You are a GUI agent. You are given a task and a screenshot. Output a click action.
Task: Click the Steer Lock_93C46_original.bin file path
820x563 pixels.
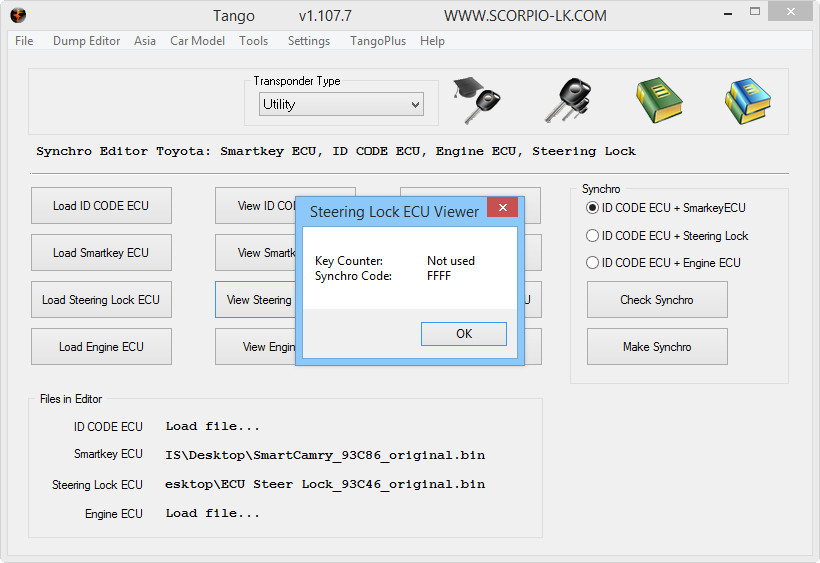coord(325,484)
